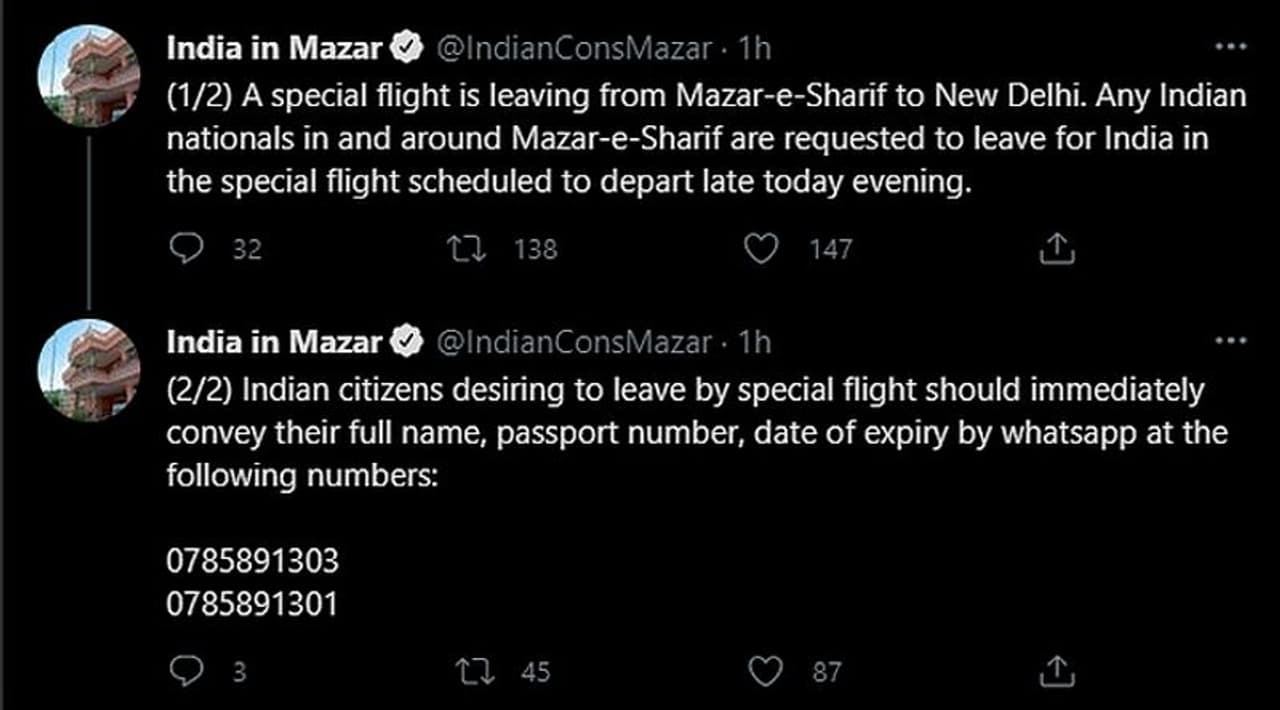Open more options menu on second tweet
This screenshot has height=710, width=1280.
point(1229,342)
